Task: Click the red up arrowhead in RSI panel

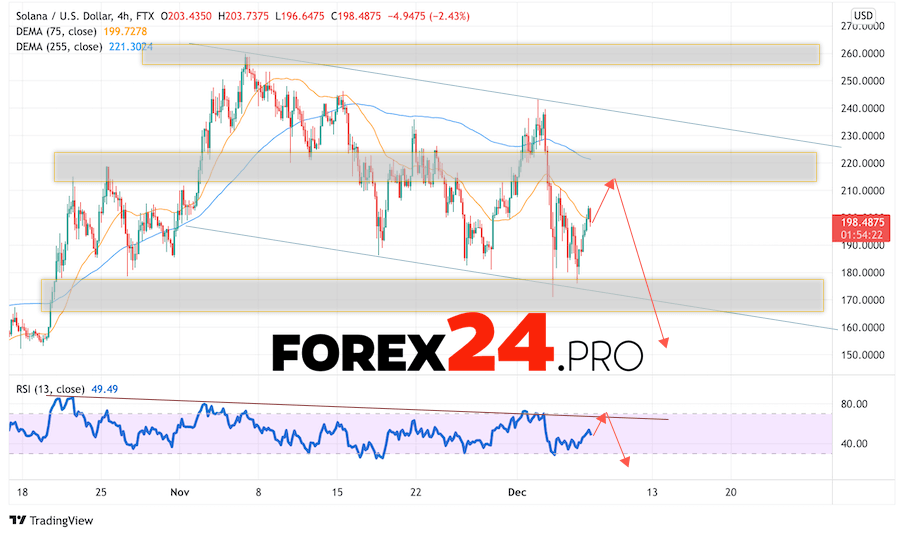Action: pyautogui.click(x=602, y=414)
